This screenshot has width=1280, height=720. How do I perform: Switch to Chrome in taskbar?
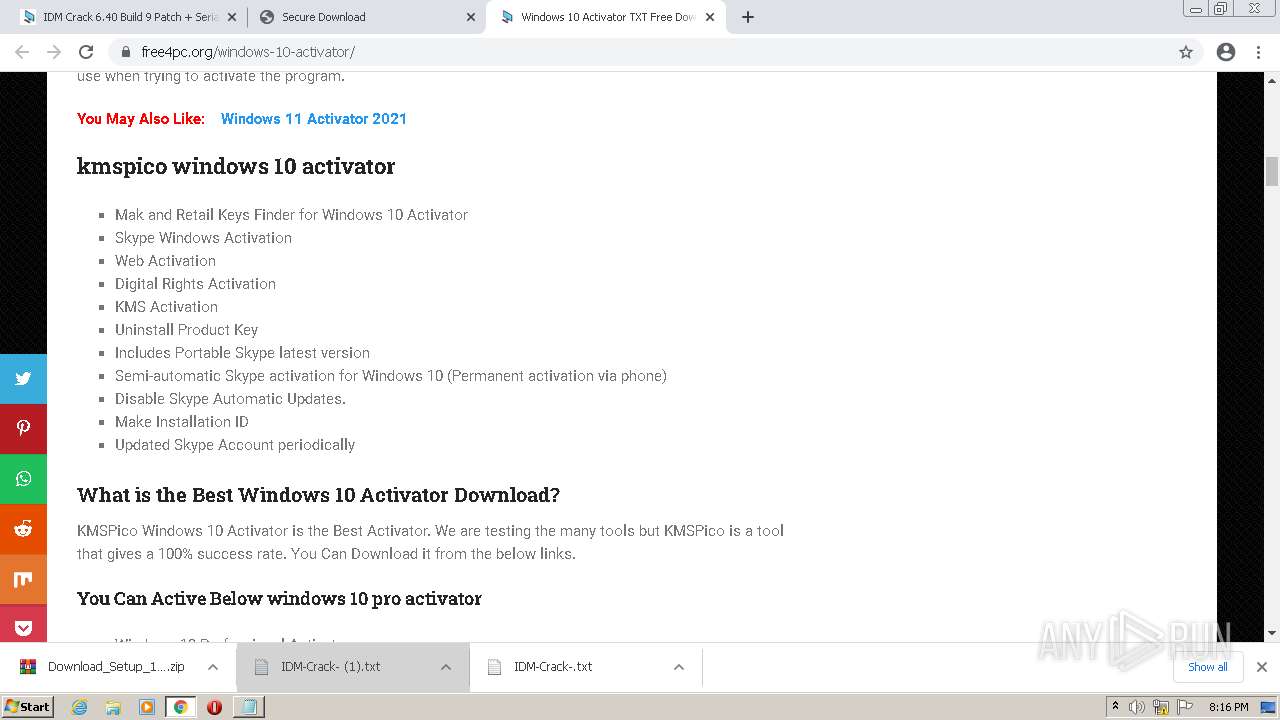(180, 707)
